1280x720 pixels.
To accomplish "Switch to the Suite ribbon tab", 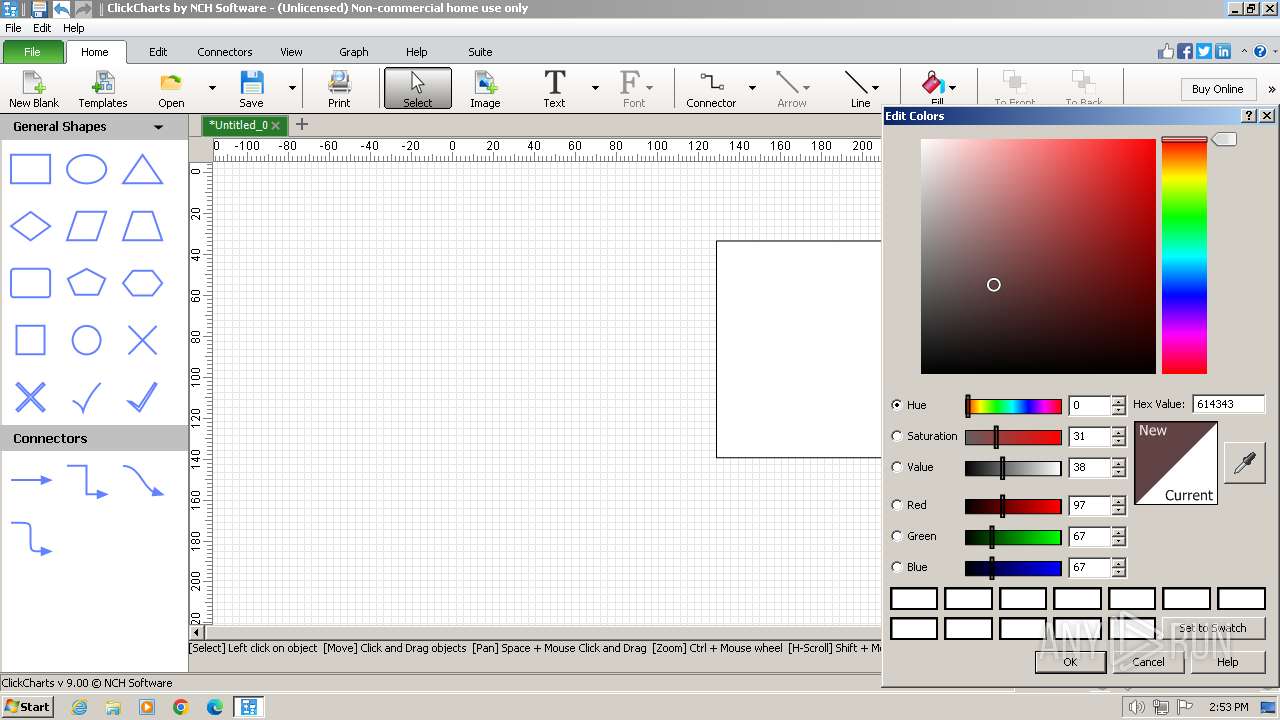I will coord(480,52).
